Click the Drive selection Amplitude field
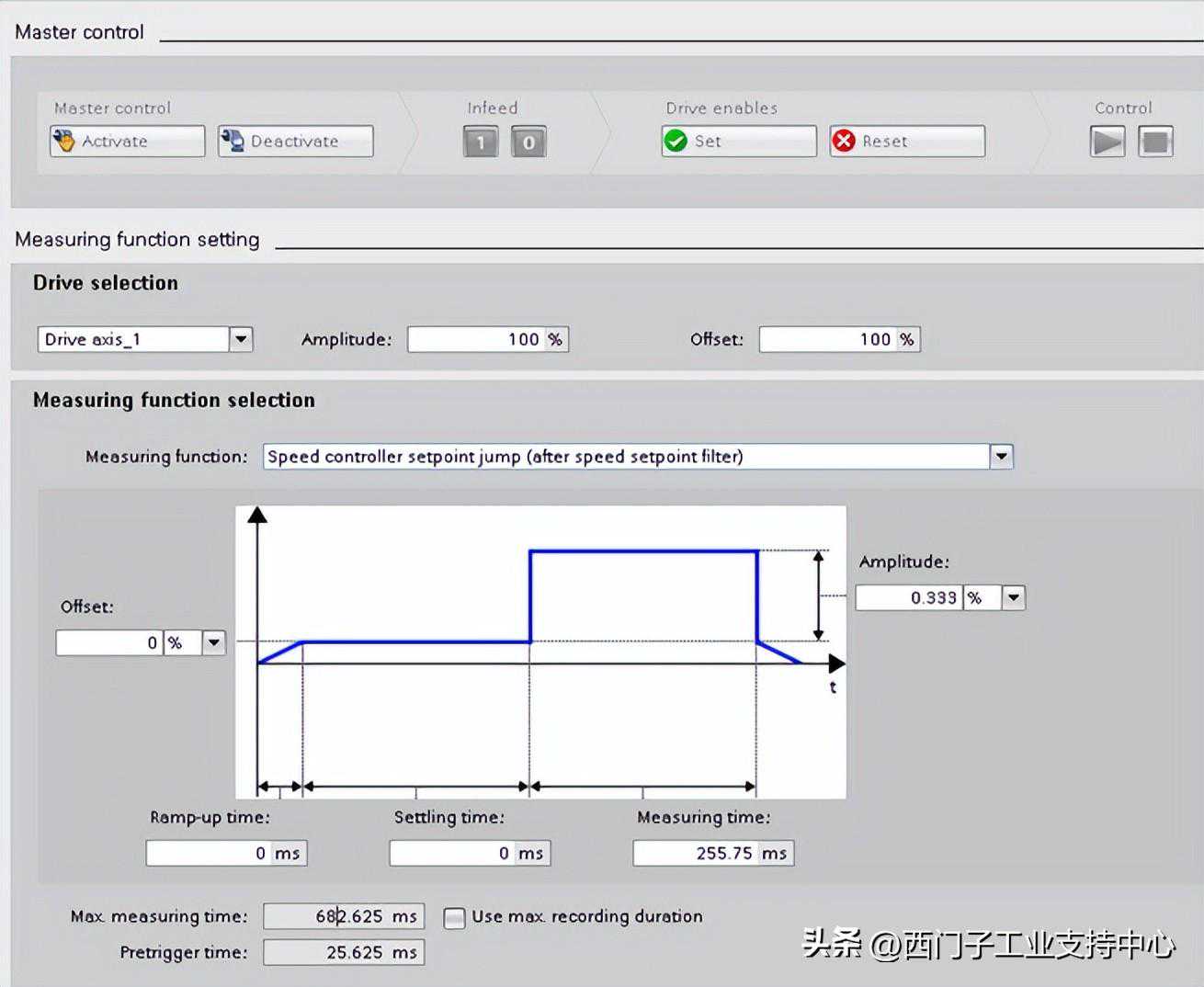The width and height of the screenshot is (1204, 987). click(x=477, y=339)
